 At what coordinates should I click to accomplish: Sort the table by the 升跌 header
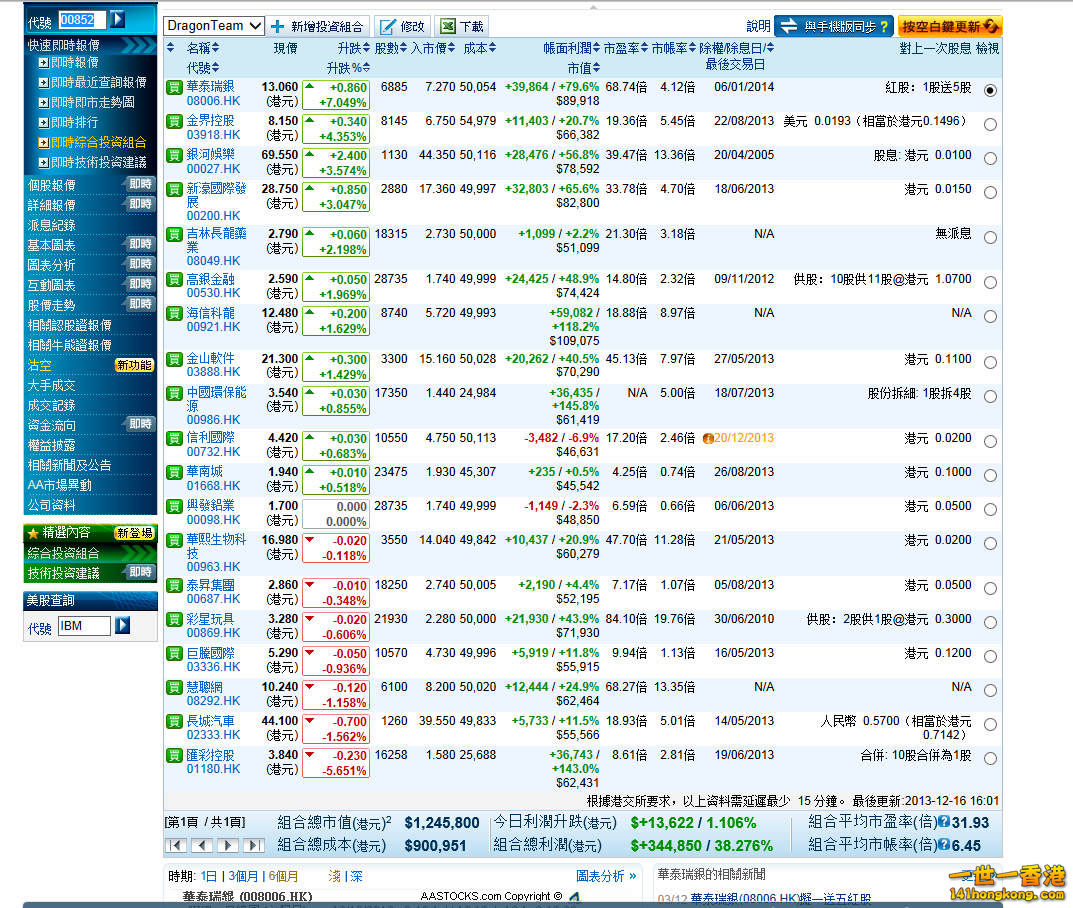[x=353, y=48]
